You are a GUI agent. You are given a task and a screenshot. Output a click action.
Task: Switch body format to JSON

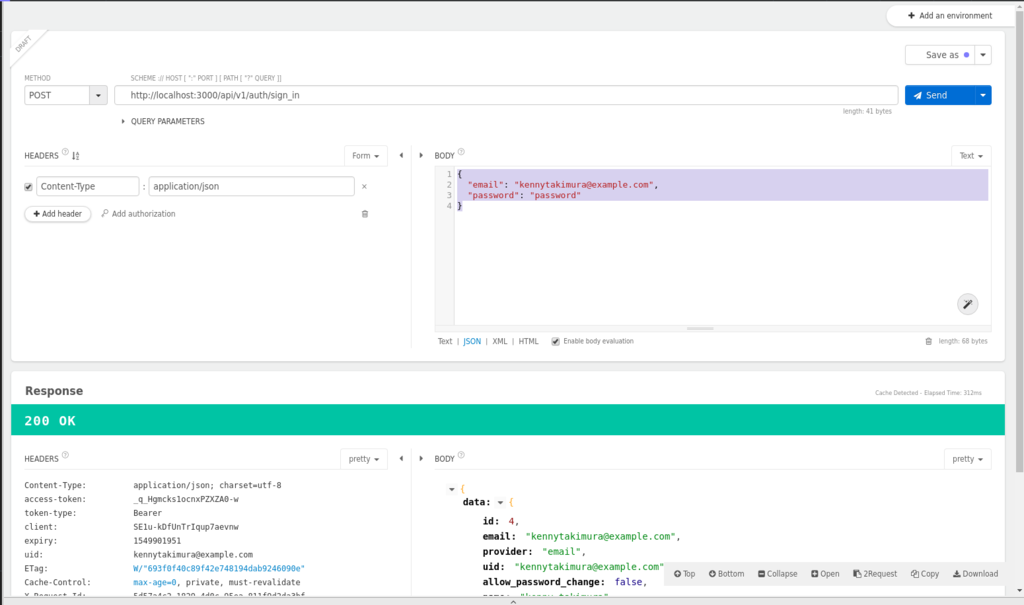pyautogui.click(x=472, y=341)
